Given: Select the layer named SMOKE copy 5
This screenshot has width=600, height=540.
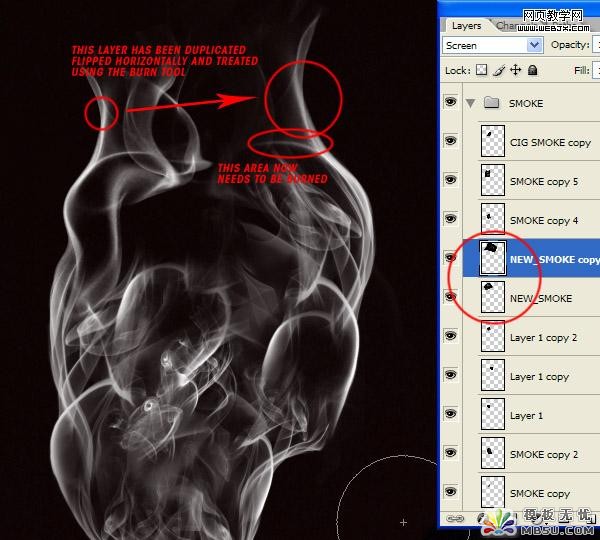Looking at the screenshot, I should pos(544,182).
